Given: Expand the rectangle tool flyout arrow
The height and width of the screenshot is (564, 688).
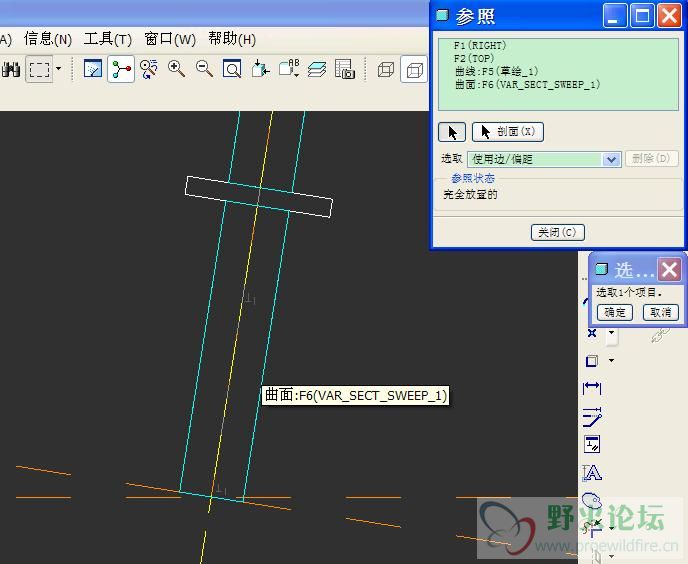Looking at the screenshot, I should coord(611,361).
